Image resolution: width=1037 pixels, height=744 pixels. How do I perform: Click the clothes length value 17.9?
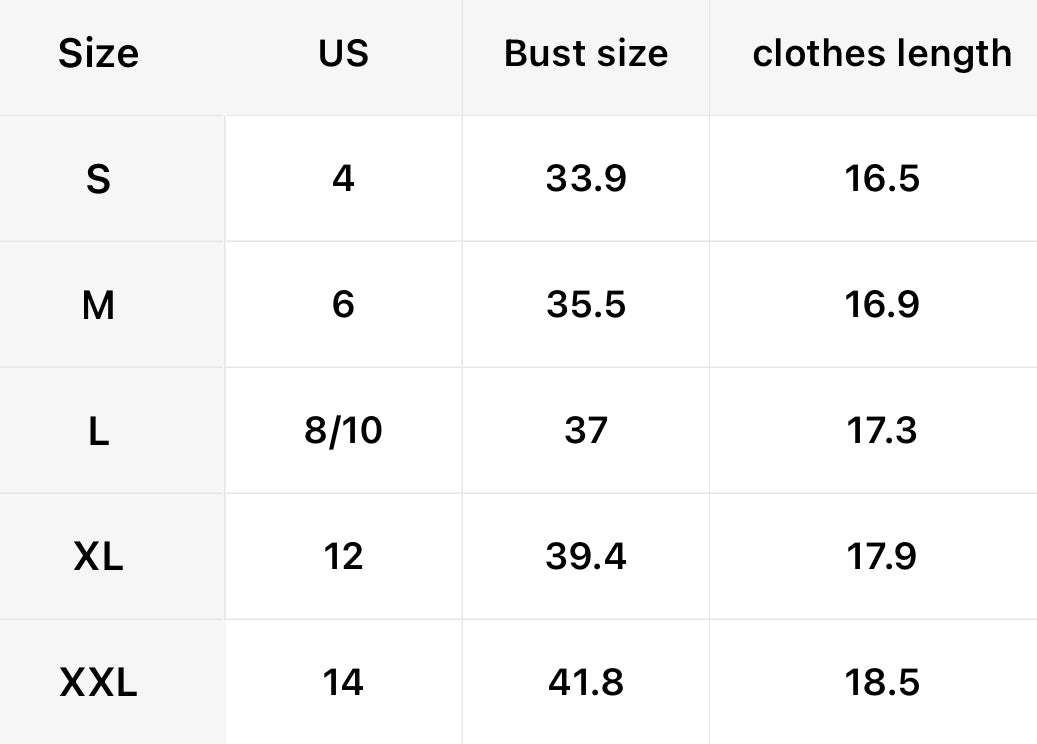(881, 557)
